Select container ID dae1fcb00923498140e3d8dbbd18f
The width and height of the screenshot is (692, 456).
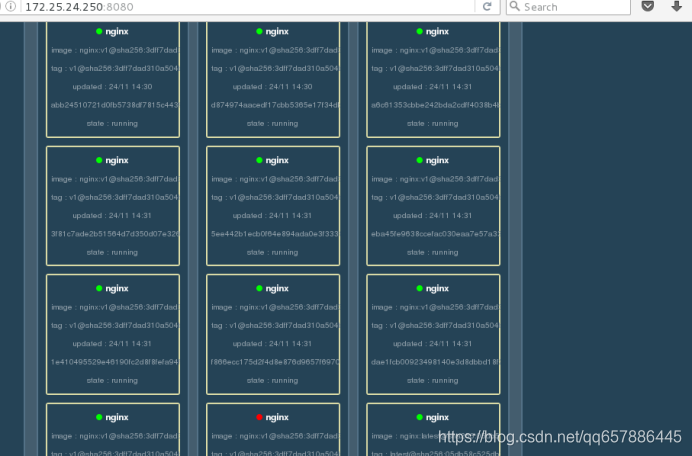[x=435, y=362]
